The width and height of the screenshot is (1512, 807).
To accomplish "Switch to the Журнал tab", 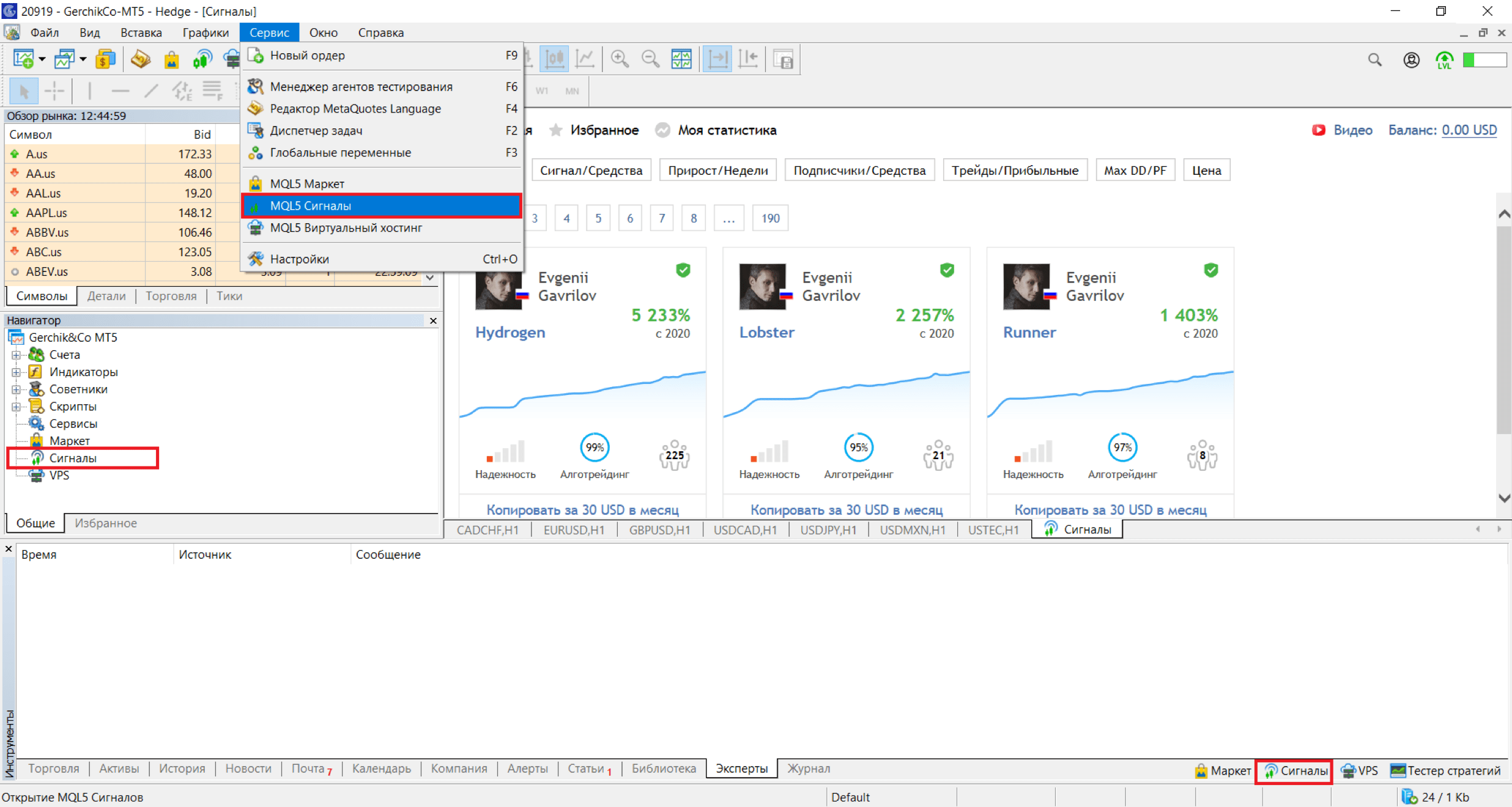I will 808,768.
